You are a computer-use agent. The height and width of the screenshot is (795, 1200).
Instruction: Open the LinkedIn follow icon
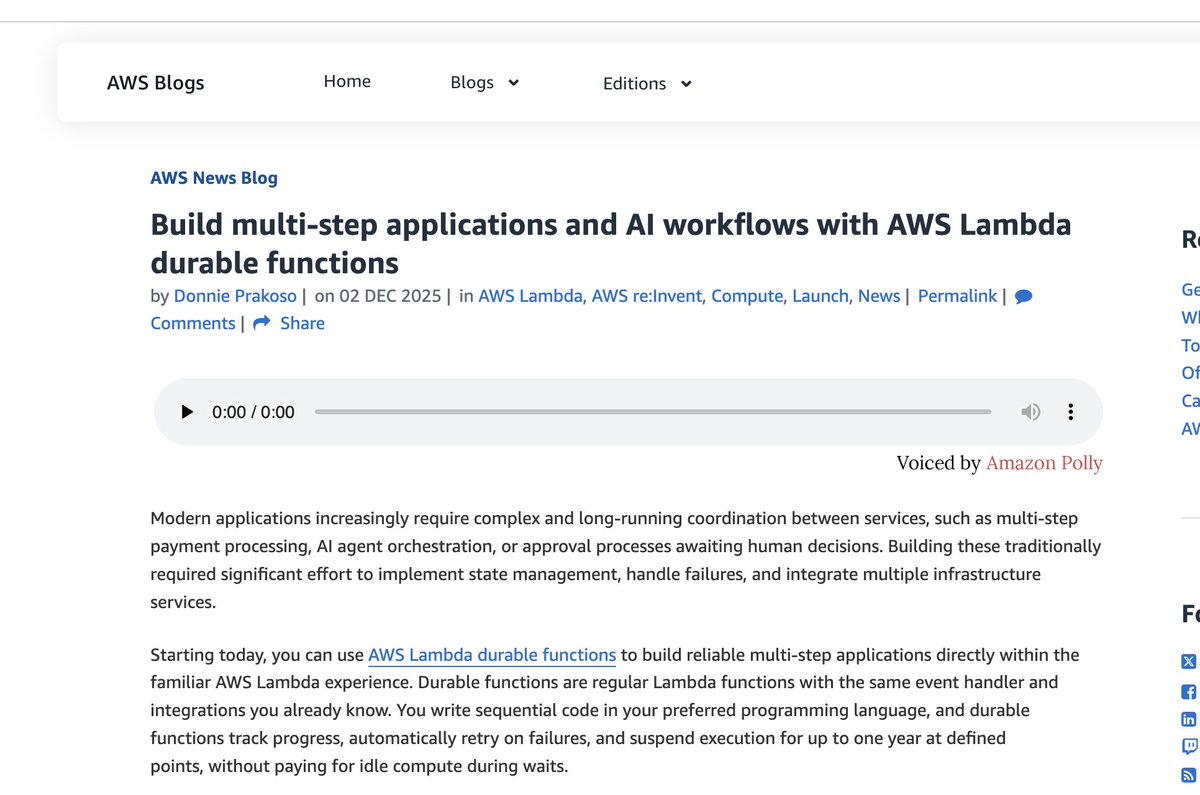click(1188, 718)
